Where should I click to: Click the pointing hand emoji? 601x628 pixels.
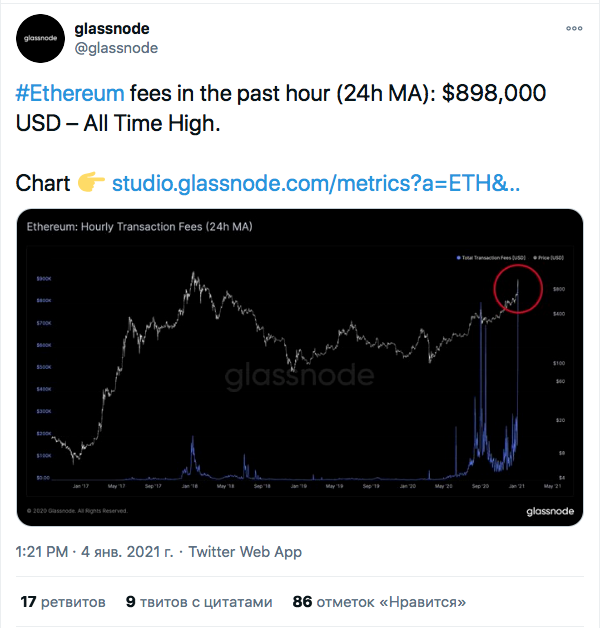(91, 184)
